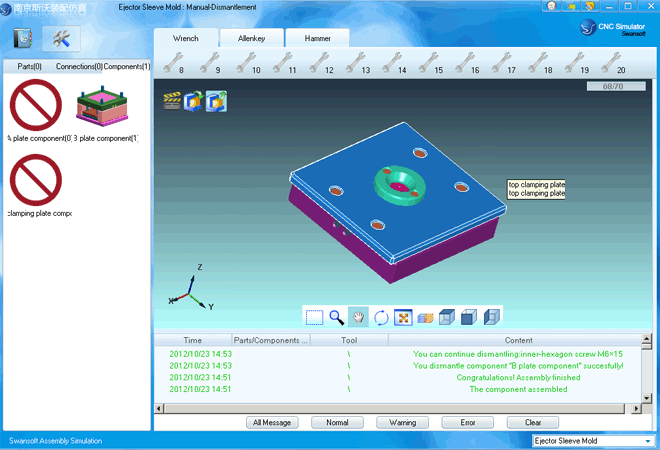Switch to the Allenkey tab

(x=252, y=38)
